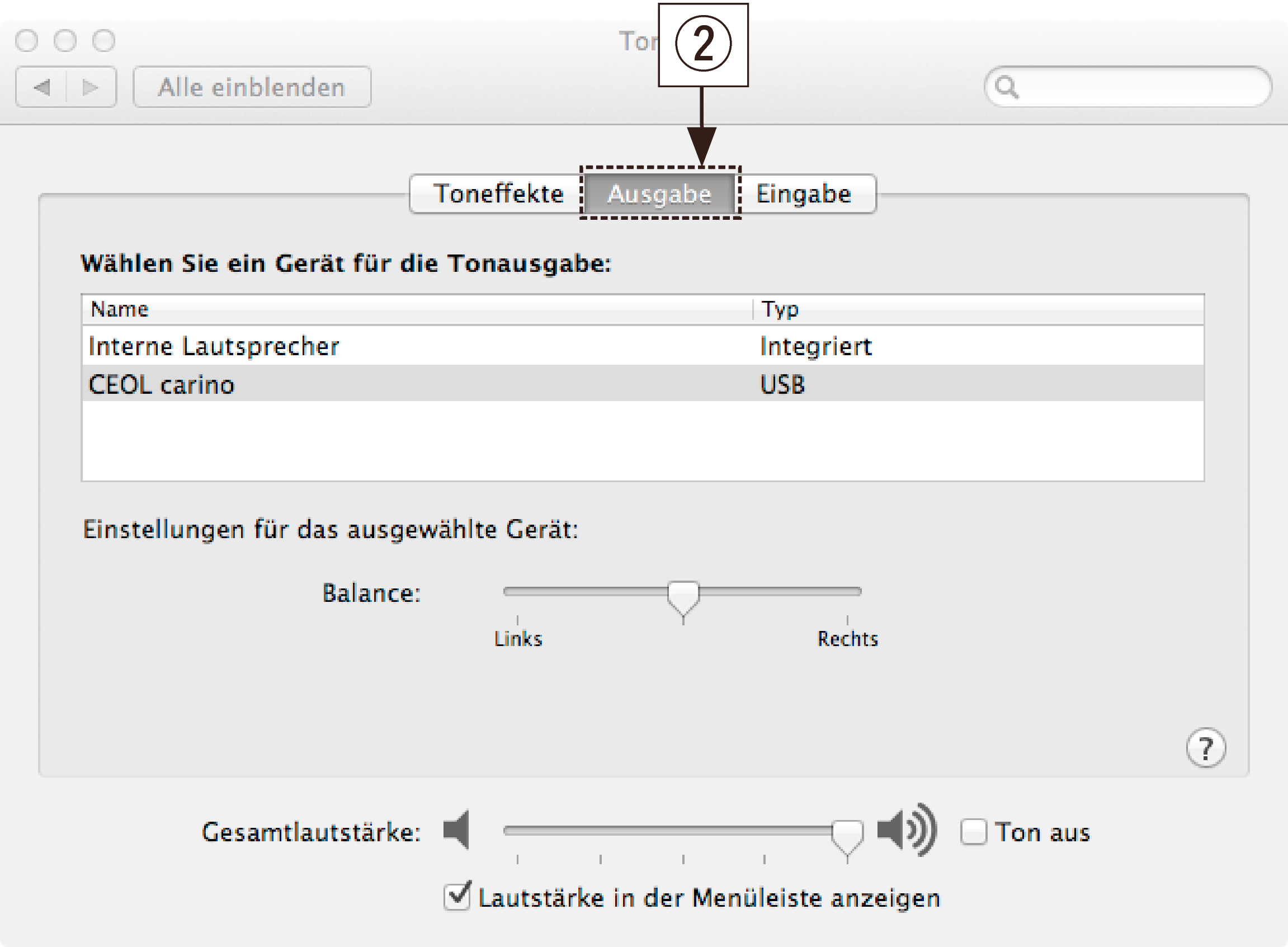Viewport: 1288px width, 947px height.
Task: Select Interne Lautsprecher output device
Action: tap(214, 346)
